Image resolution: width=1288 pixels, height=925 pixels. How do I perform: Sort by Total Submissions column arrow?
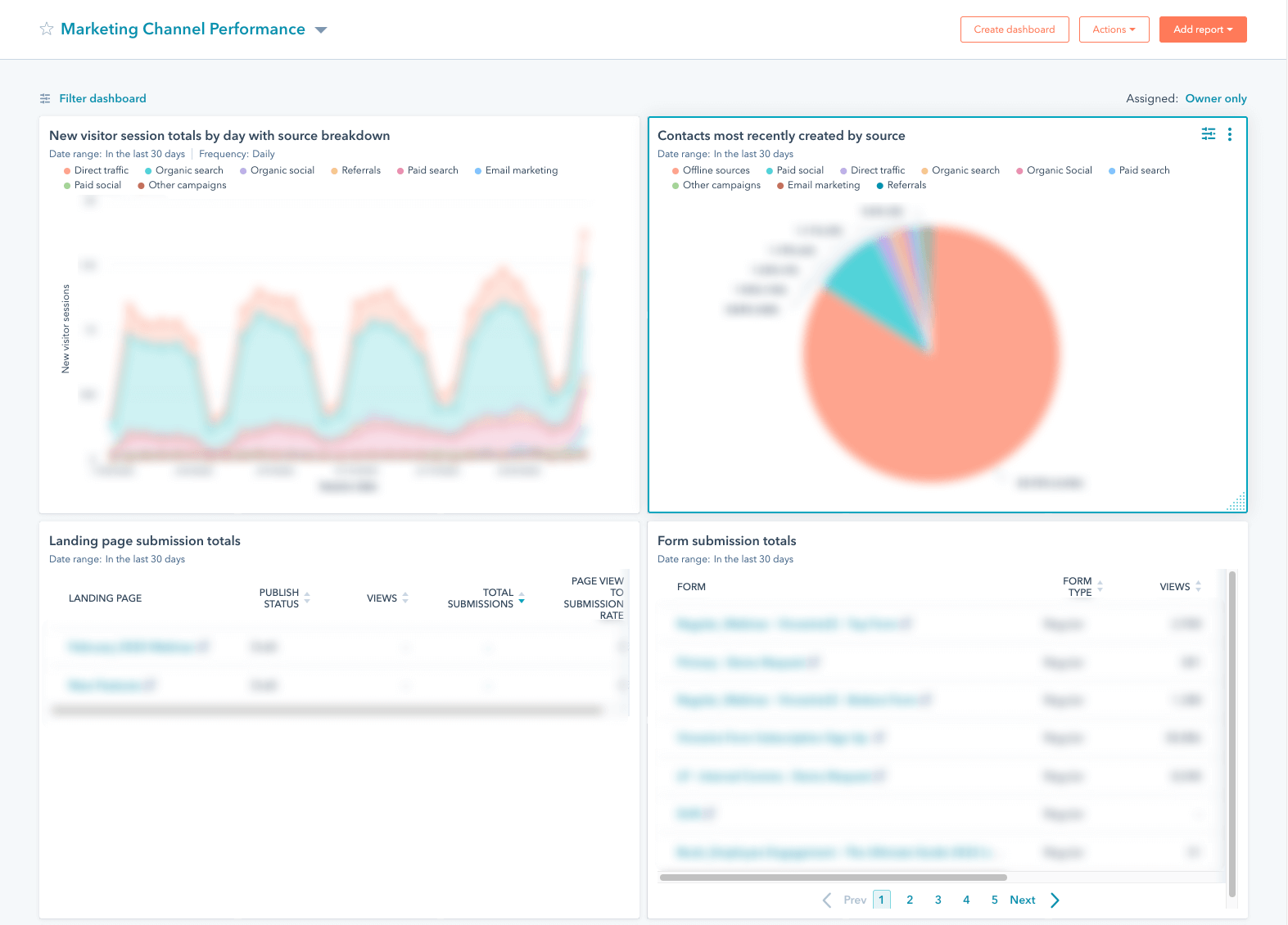click(522, 598)
